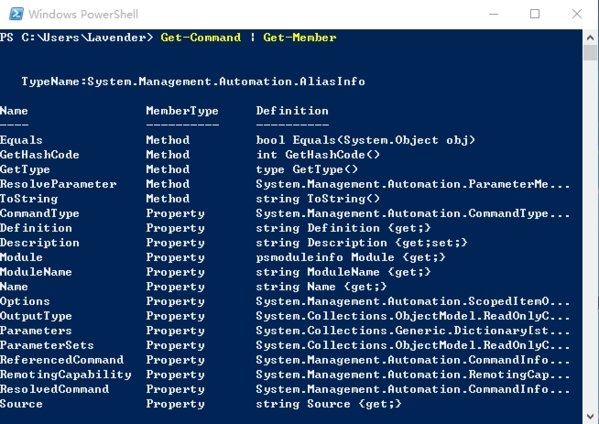
Task: Click the TypeName AliasInfo line
Action: pyautogui.click(x=193, y=81)
